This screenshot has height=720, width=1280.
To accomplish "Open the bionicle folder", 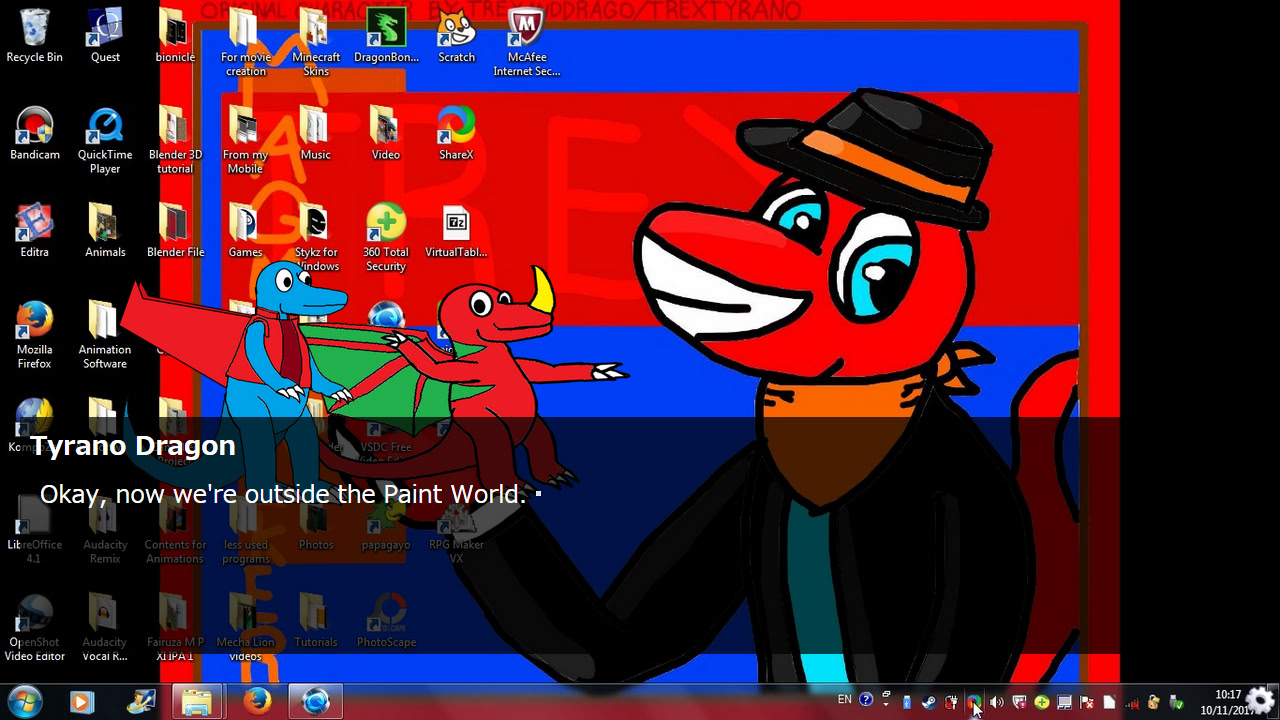I will 175,36.
